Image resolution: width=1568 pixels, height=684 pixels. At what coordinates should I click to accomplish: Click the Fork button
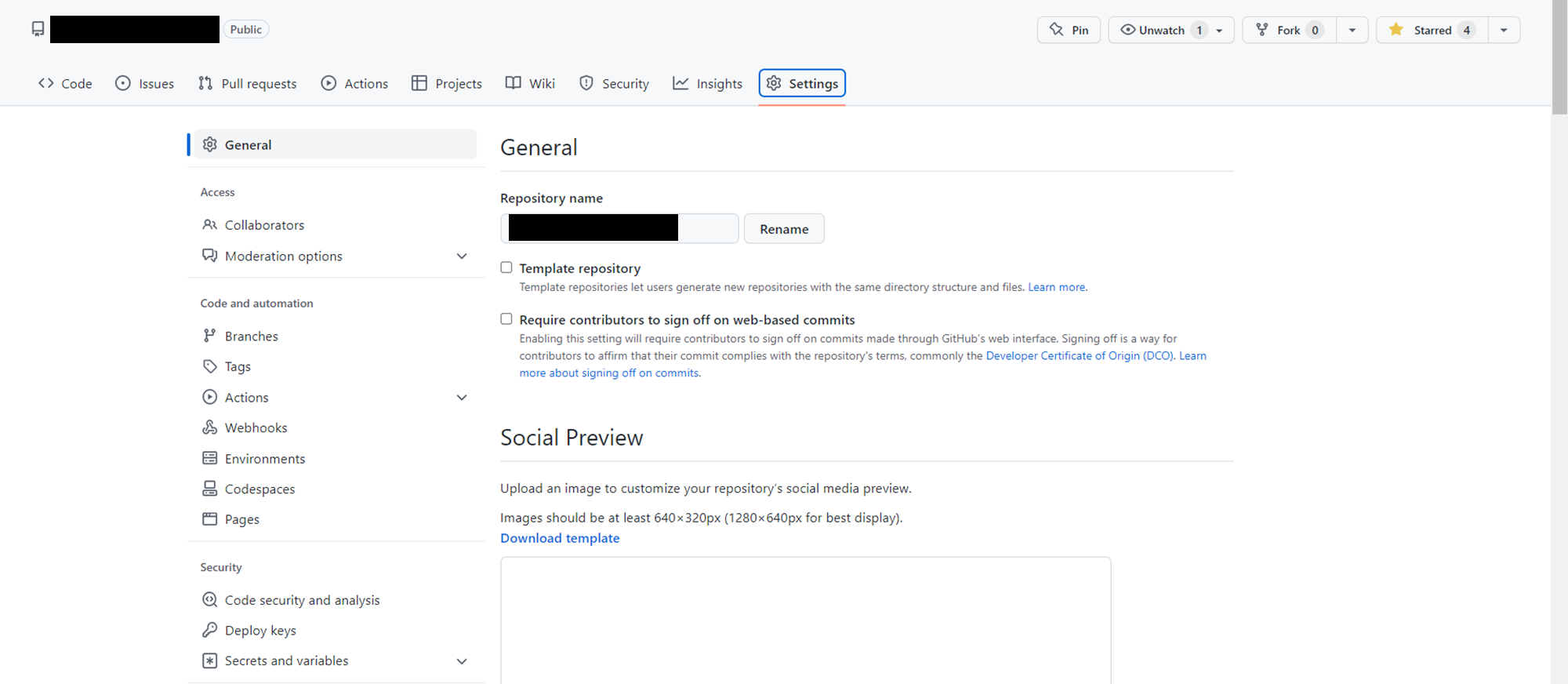tap(1290, 30)
